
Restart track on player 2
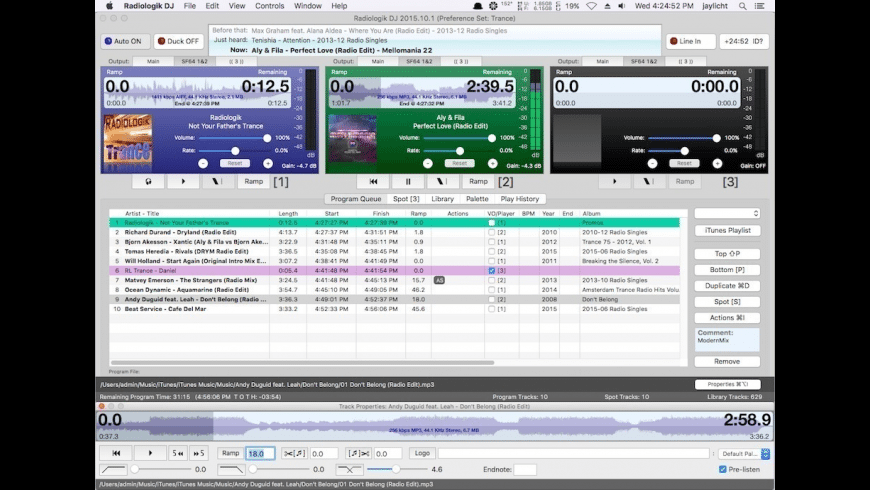[373, 181]
